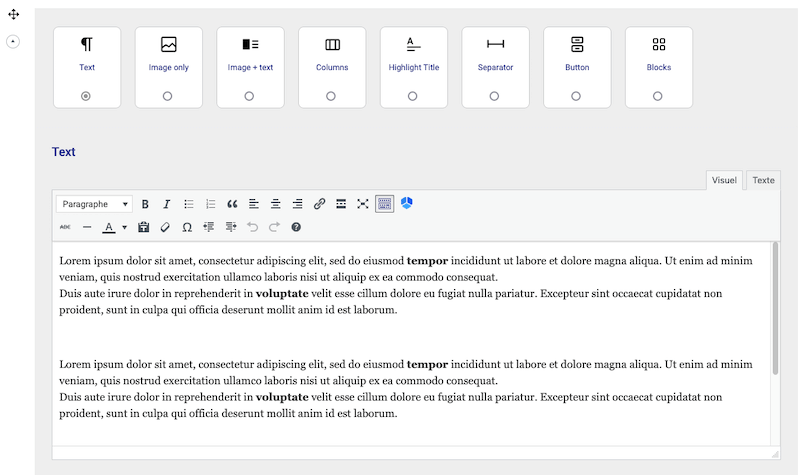Click the Highlight Title icon

414,44
